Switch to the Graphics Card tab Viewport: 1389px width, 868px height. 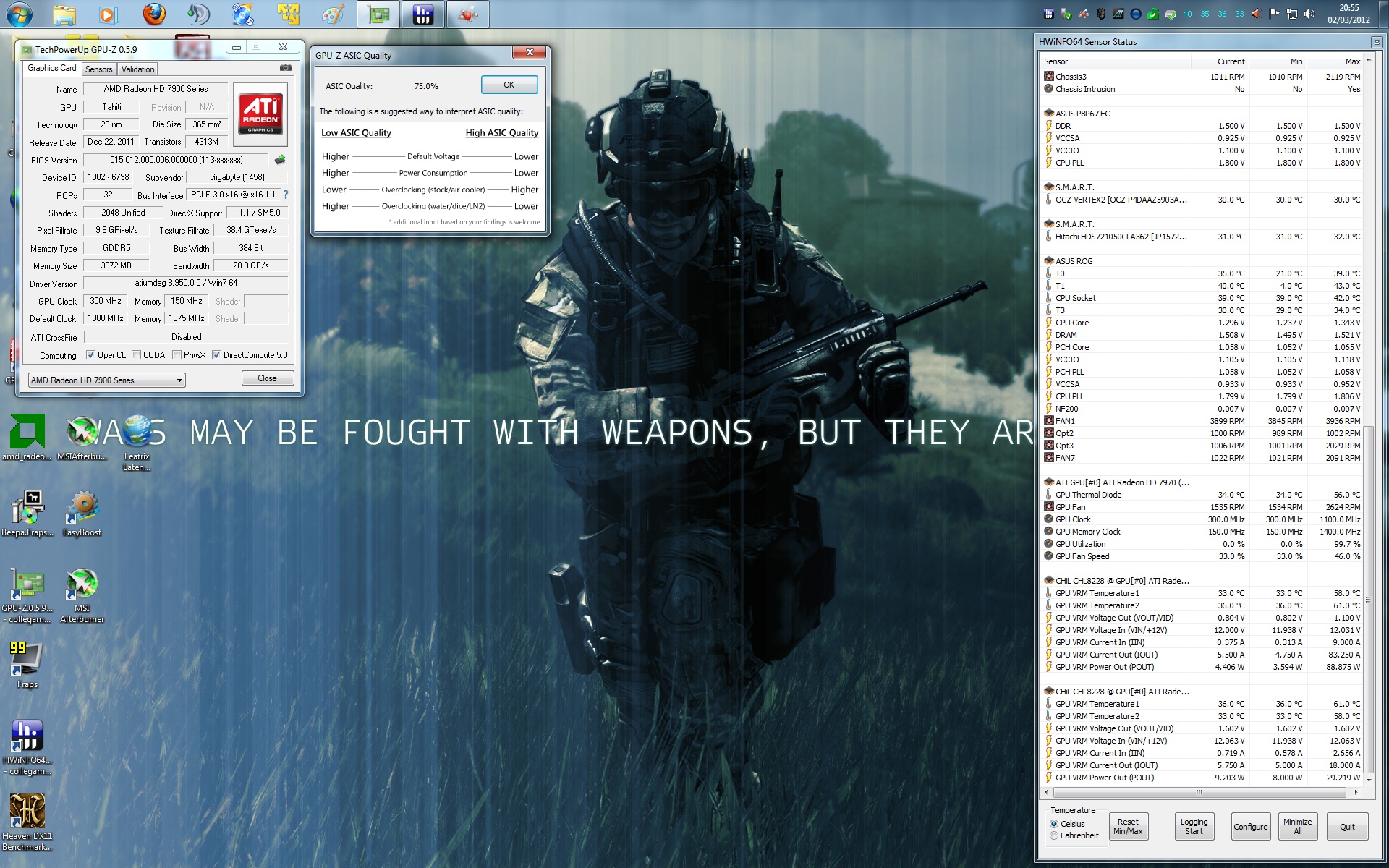[52, 68]
